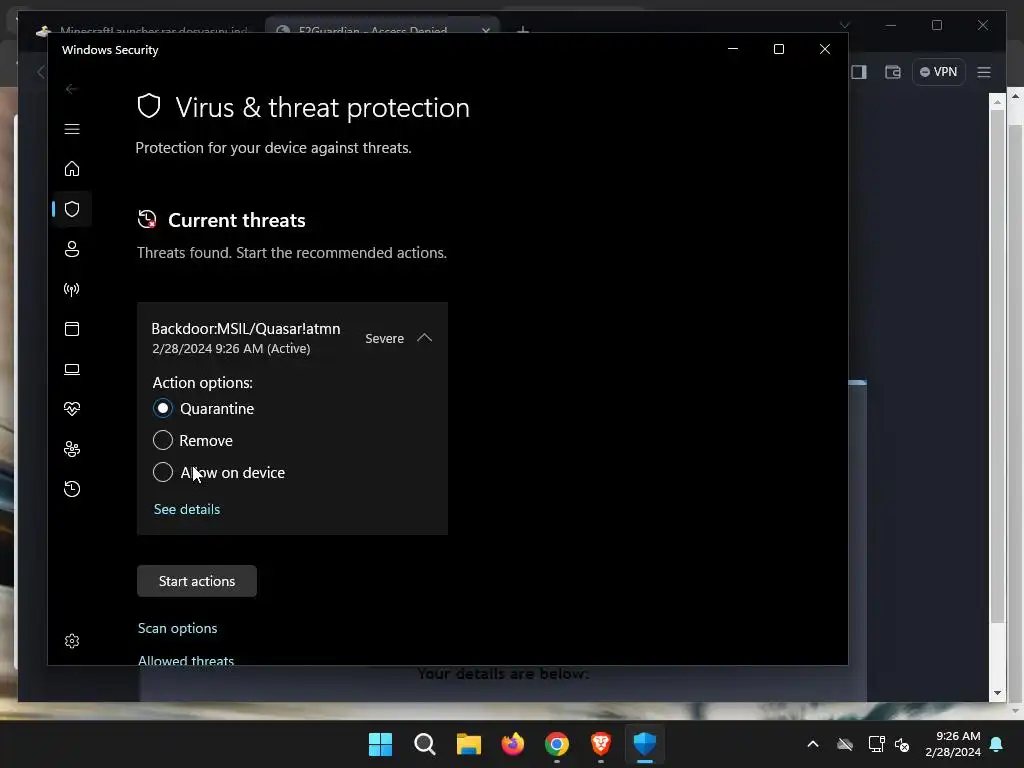Open See details link for threat
This screenshot has width=1024, height=768.
[187, 509]
